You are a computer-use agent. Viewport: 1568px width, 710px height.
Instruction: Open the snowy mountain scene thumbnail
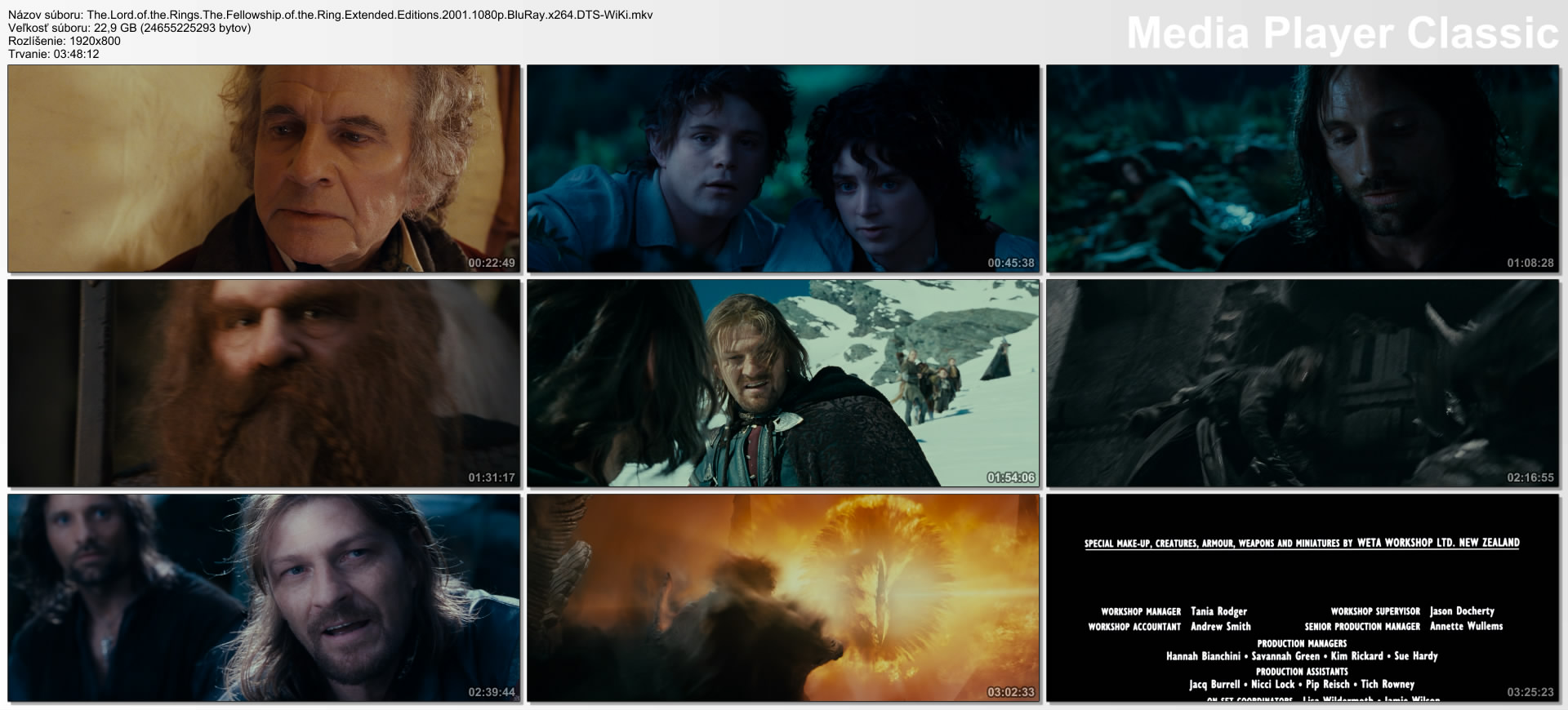click(x=782, y=383)
